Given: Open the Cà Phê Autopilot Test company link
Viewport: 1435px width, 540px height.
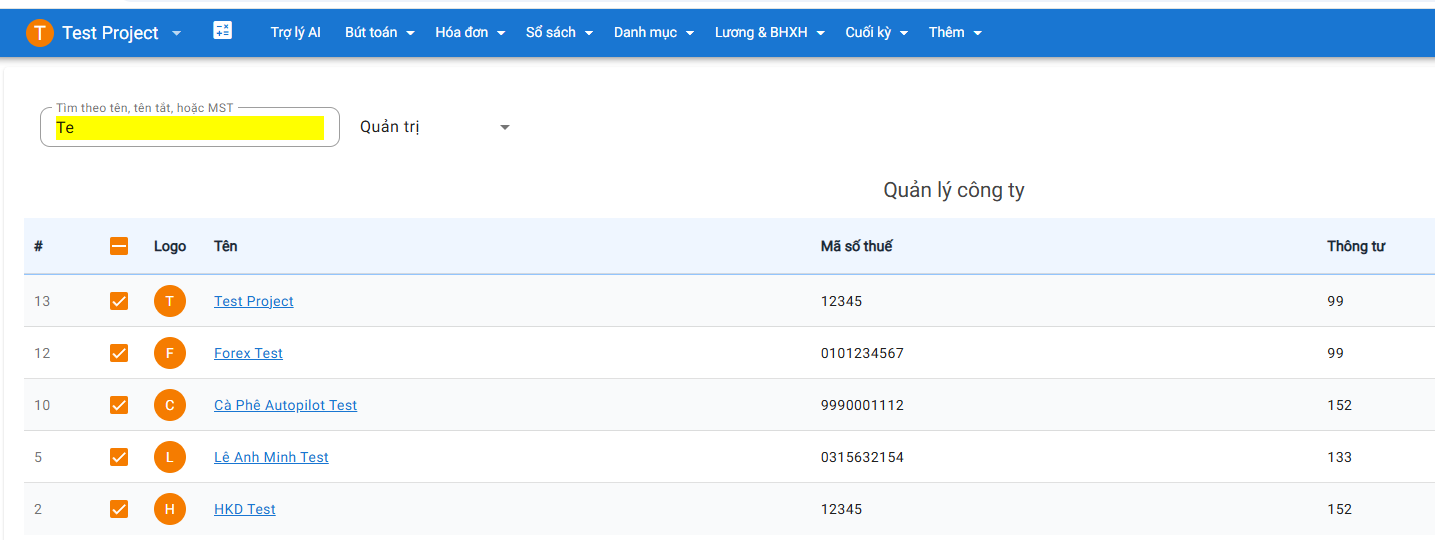Looking at the screenshot, I should (285, 405).
